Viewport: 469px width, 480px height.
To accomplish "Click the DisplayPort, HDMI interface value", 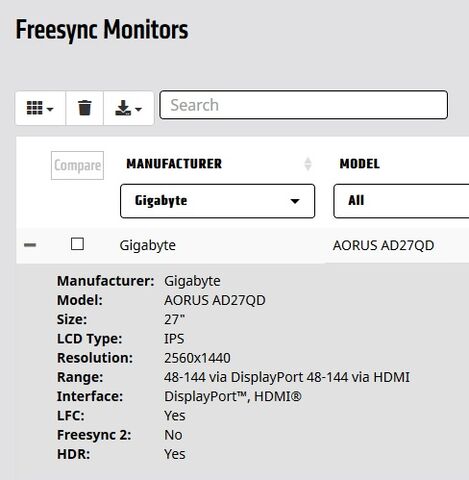I will [x=233, y=397].
